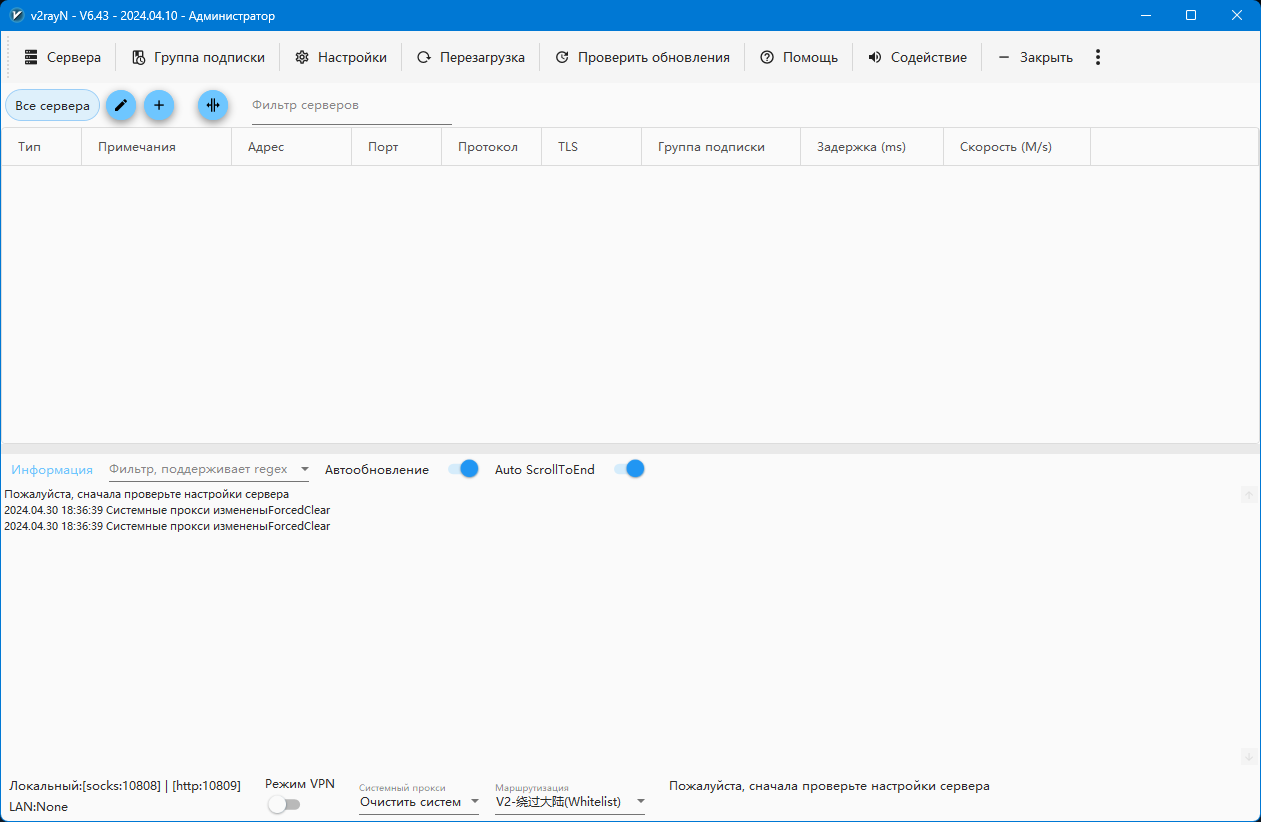The image size is (1261, 822).
Task: Open the Помощь menu
Action: coord(798,57)
